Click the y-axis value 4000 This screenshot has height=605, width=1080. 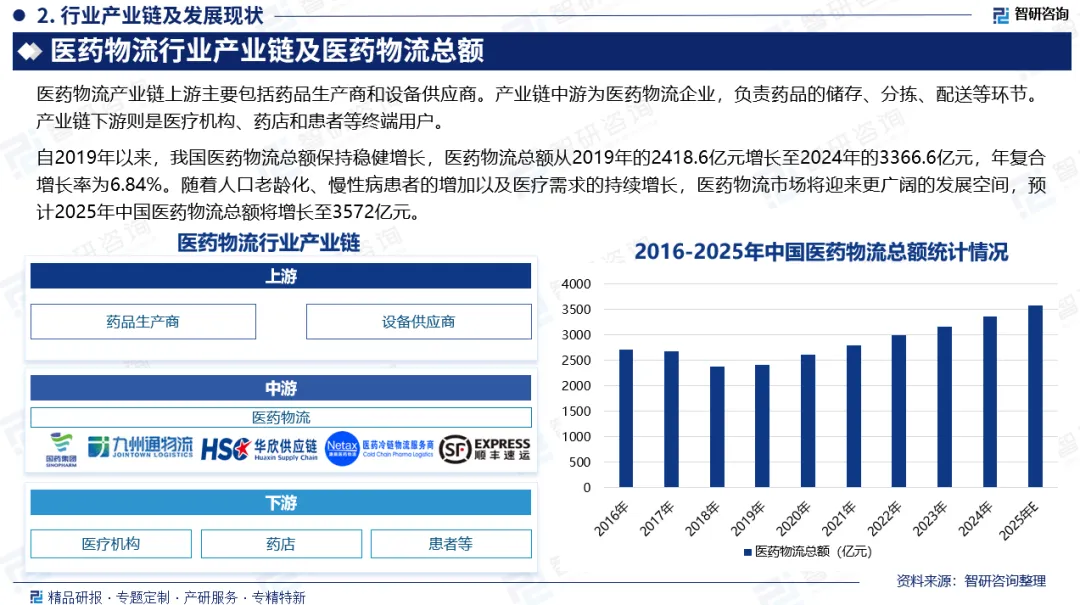click(x=577, y=284)
